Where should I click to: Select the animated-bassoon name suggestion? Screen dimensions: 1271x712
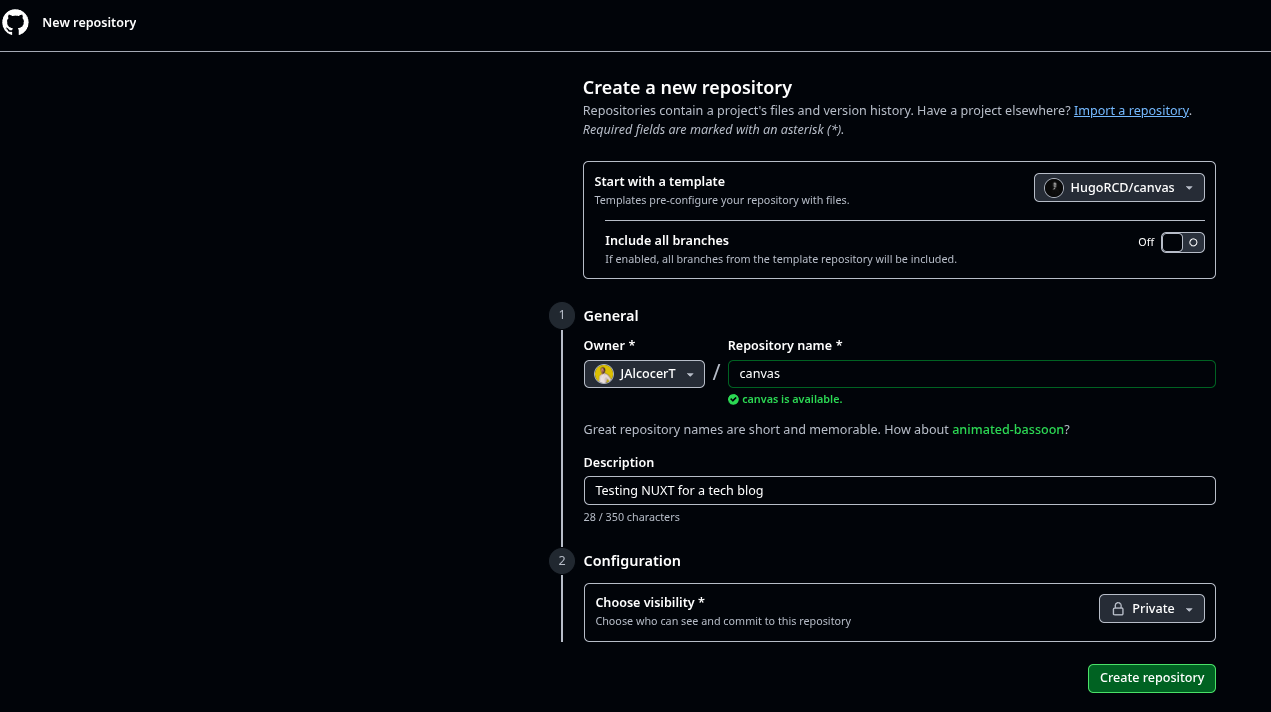point(1007,429)
